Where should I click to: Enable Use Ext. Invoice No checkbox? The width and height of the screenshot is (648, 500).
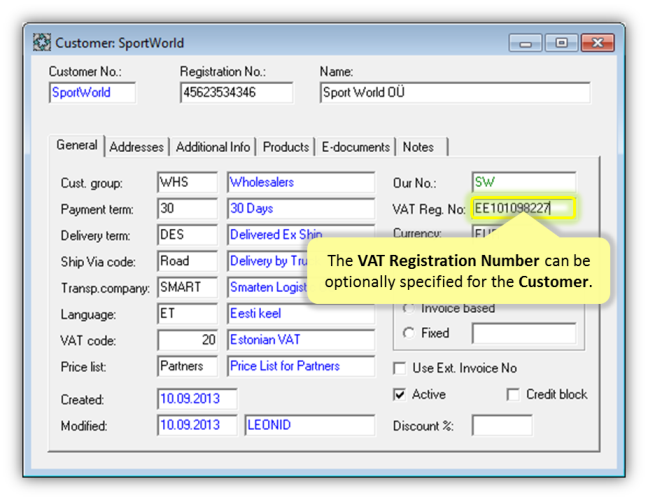point(400,368)
